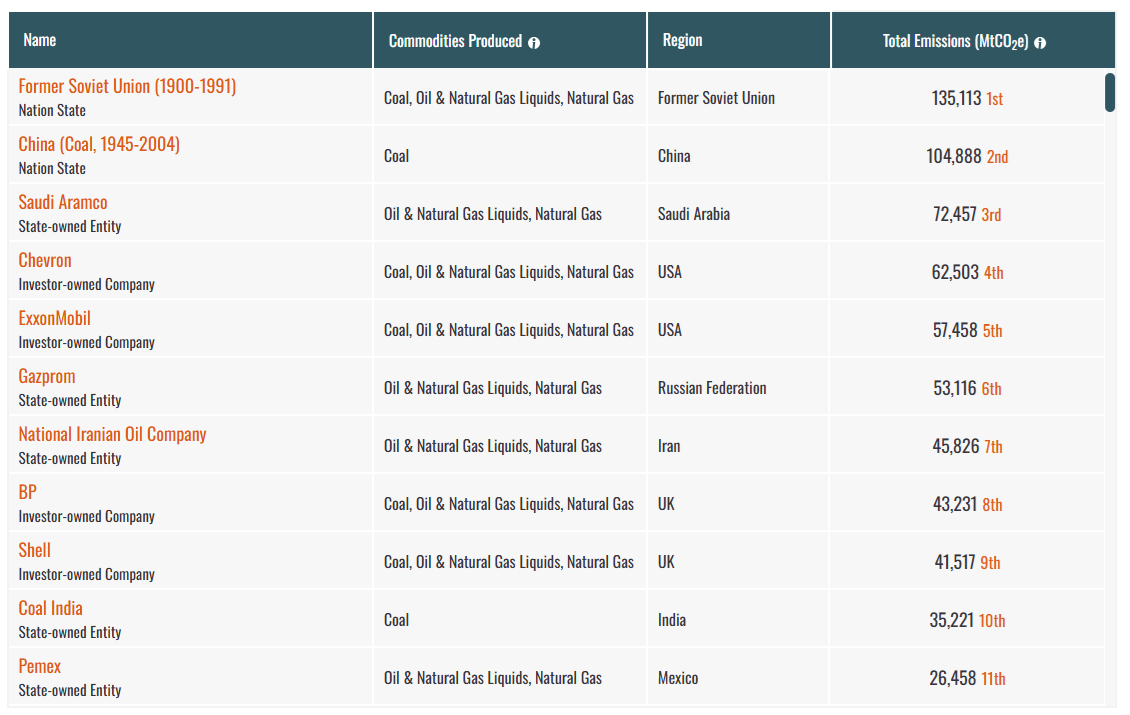Viewport: 1130px width, 715px height.
Task: Click the Region column header
Action: 682,40
